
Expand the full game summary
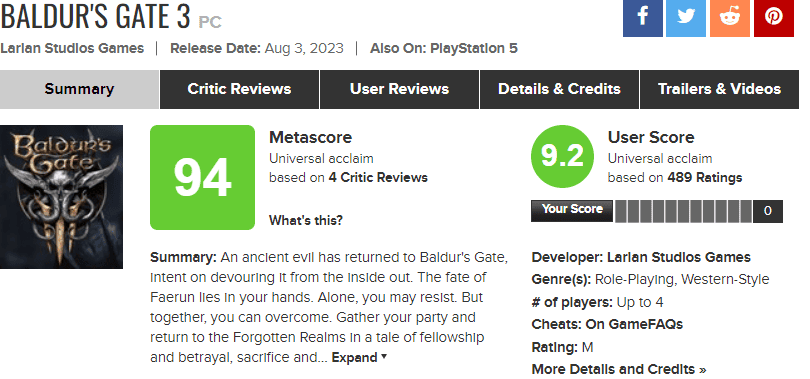point(359,357)
